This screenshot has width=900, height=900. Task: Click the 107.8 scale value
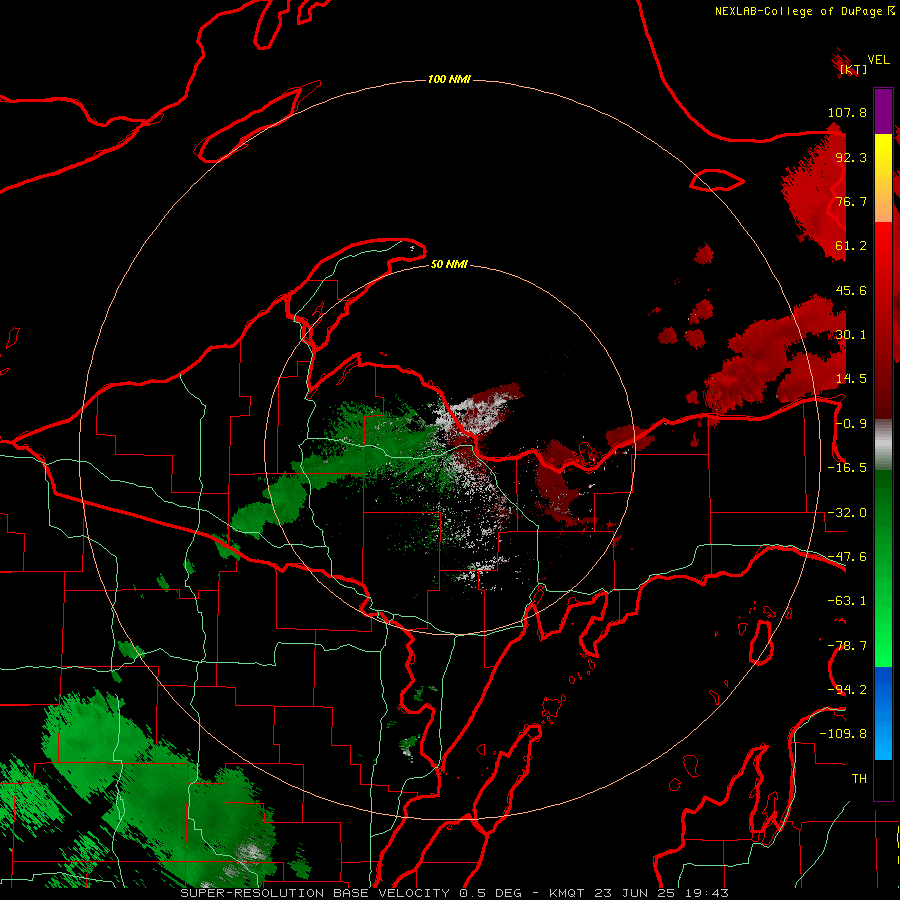(x=847, y=112)
